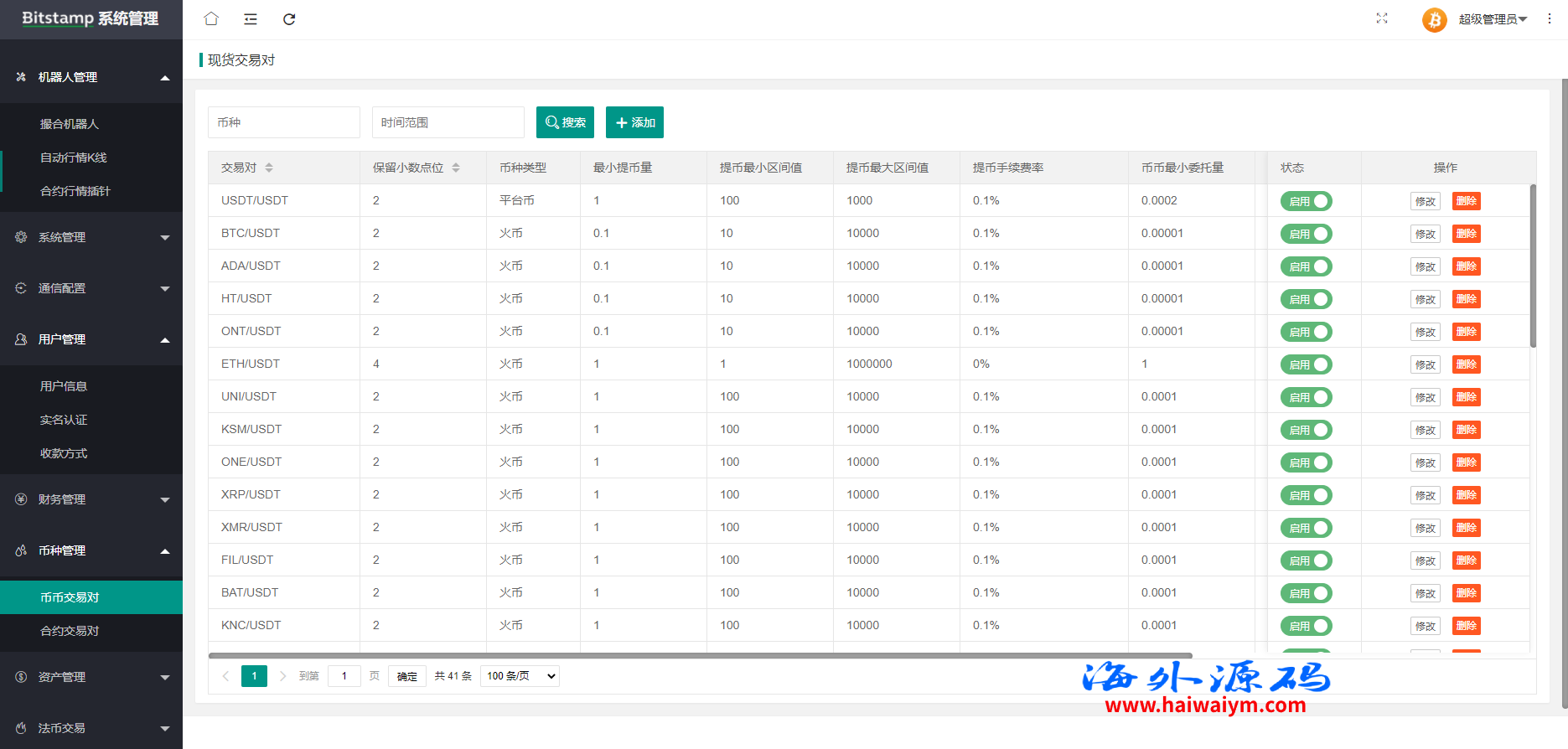Click the 币种 search input field
Image resolution: width=1568 pixels, height=749 pixels.
click(x=283, y=122)
